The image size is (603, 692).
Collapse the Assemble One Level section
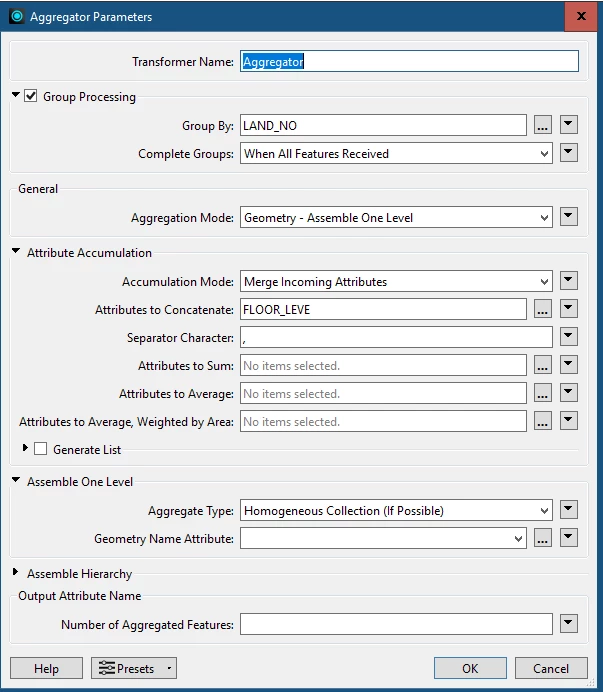pyautogui.click(x=16, y=480)
